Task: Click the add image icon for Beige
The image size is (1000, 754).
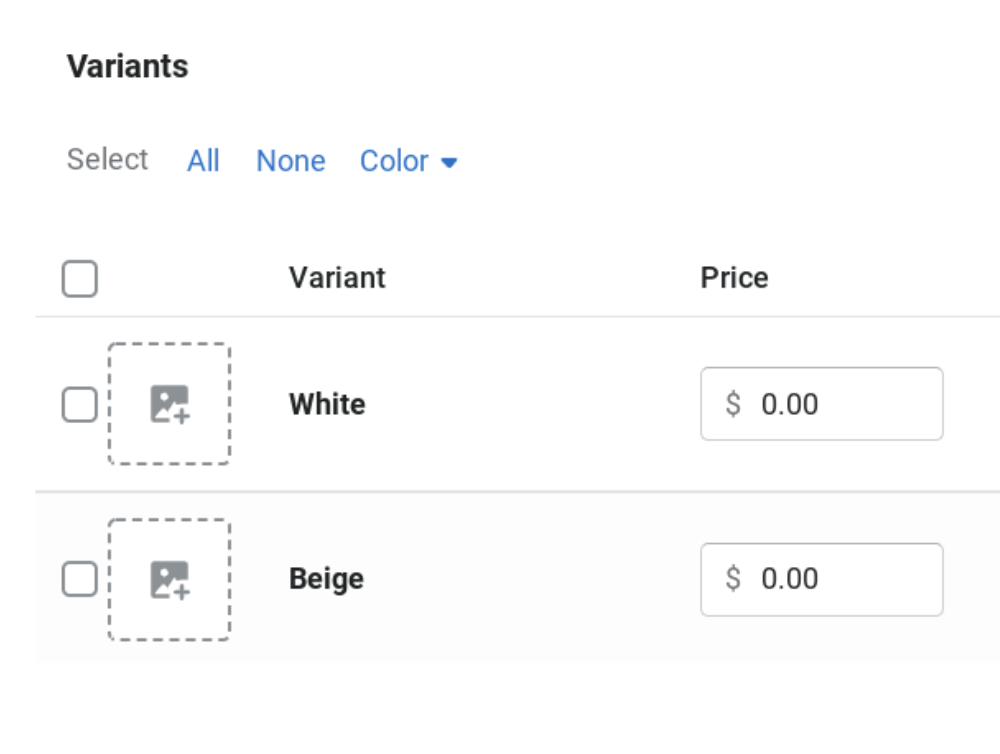Action: 170,580
